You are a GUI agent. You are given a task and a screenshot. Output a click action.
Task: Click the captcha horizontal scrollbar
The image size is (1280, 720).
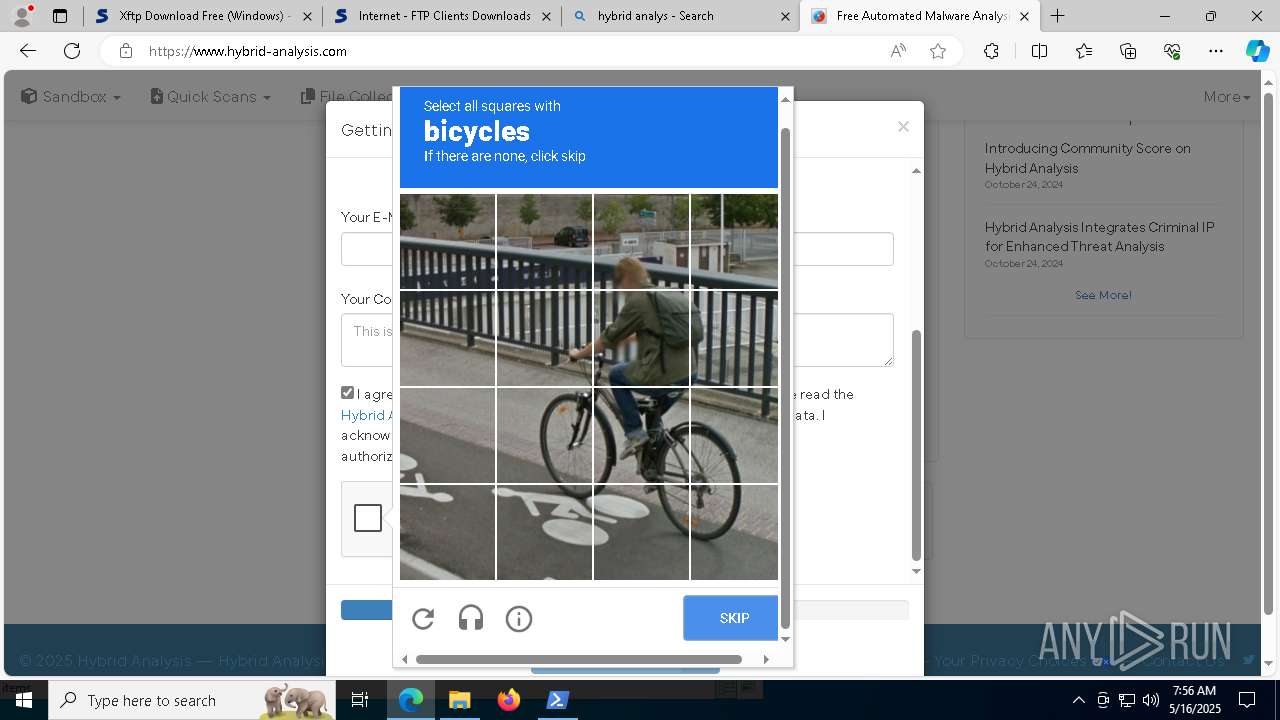tap(579, 659)
